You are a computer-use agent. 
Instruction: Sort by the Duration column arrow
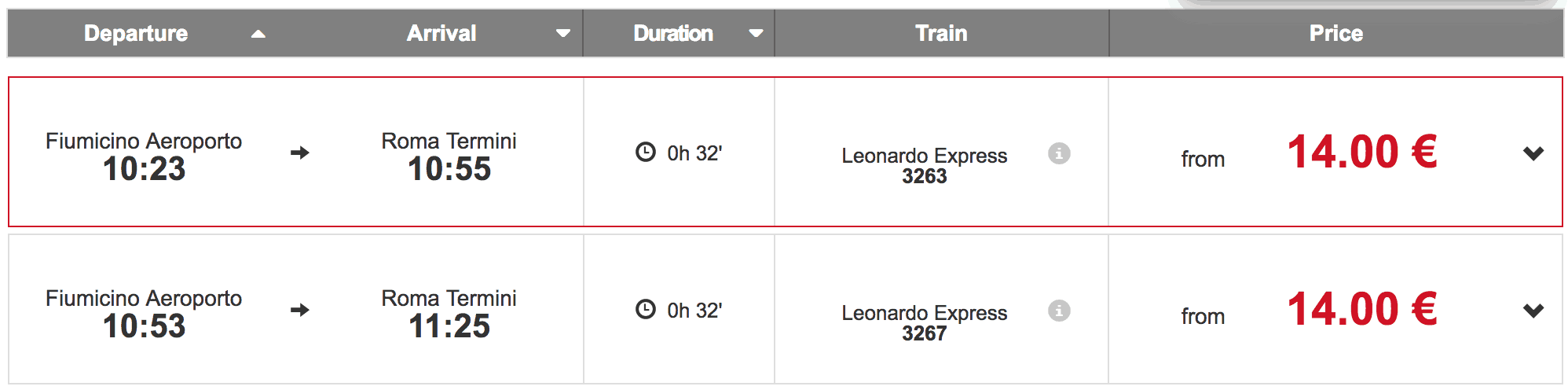pyautogui.click(x=756, y=34)
